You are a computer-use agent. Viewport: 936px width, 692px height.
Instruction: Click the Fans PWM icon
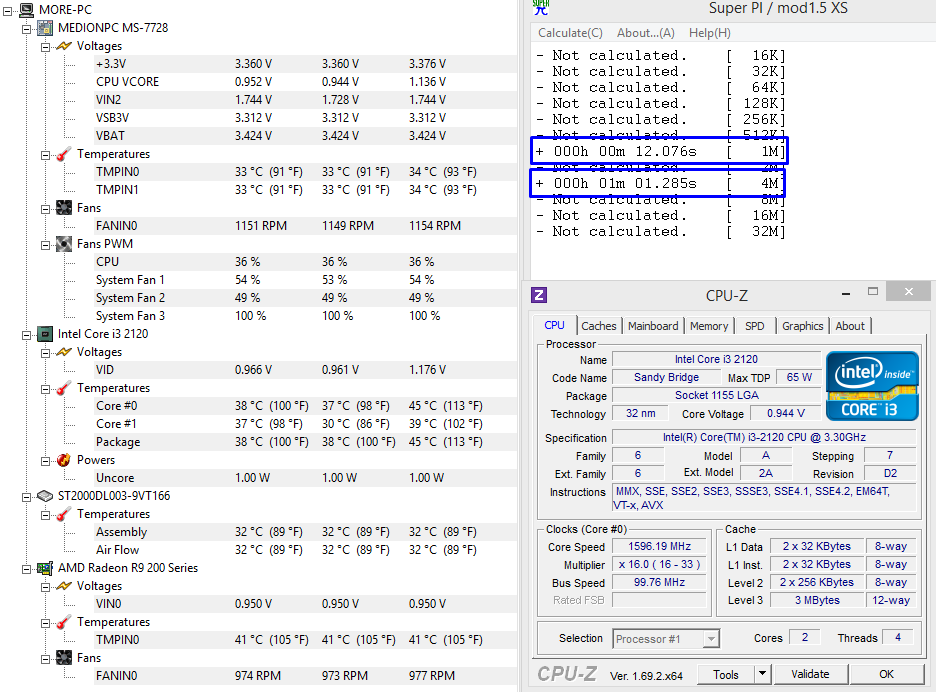pos(64,244)
